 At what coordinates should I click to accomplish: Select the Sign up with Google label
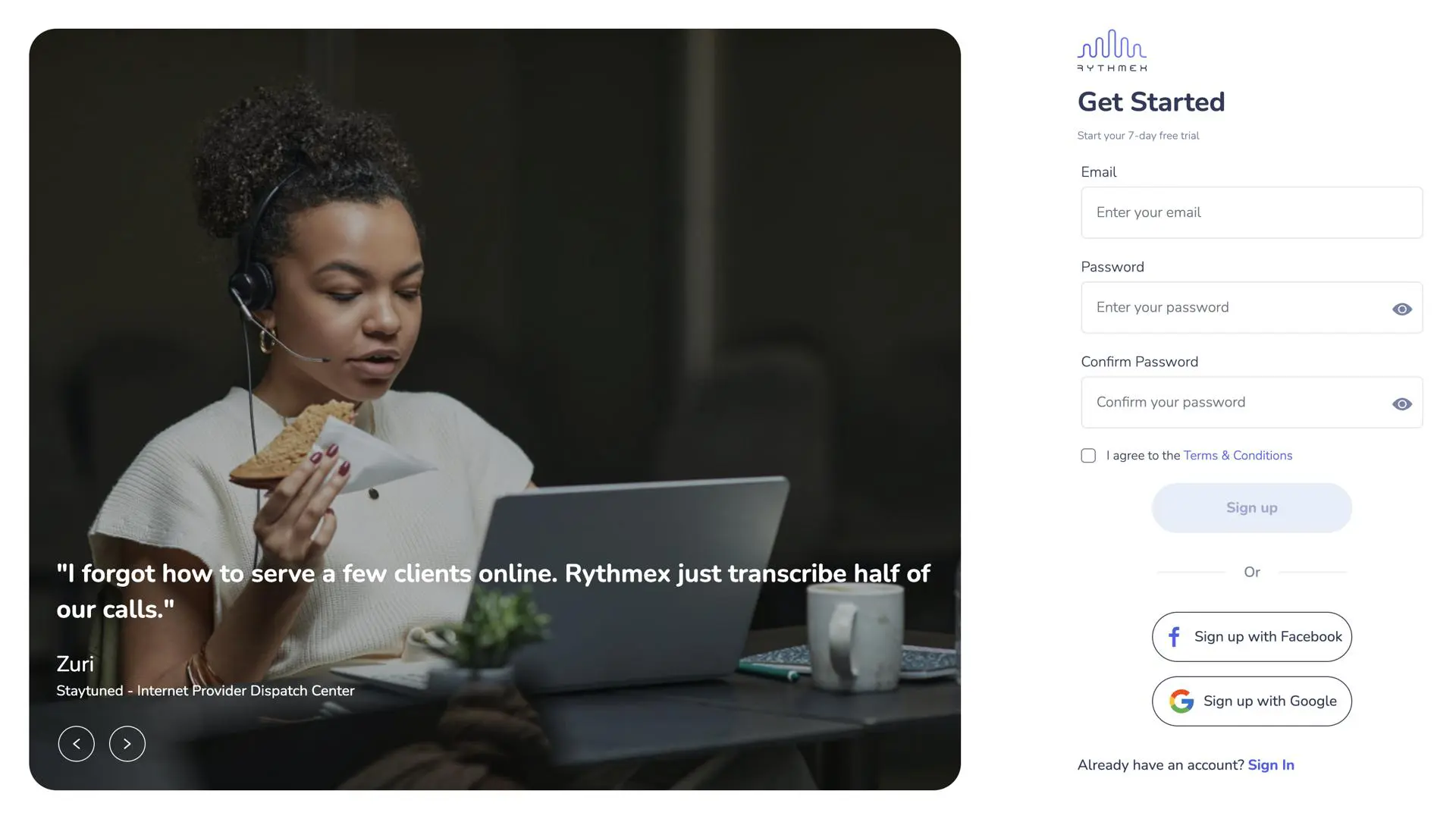click(x=1270, y=701)
